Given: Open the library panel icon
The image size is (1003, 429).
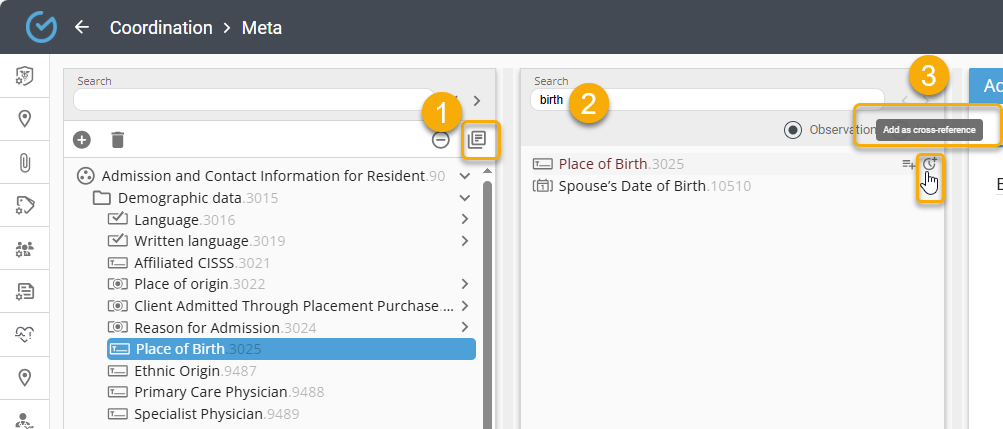Looking at the screenshot, I should pos(477,140).
